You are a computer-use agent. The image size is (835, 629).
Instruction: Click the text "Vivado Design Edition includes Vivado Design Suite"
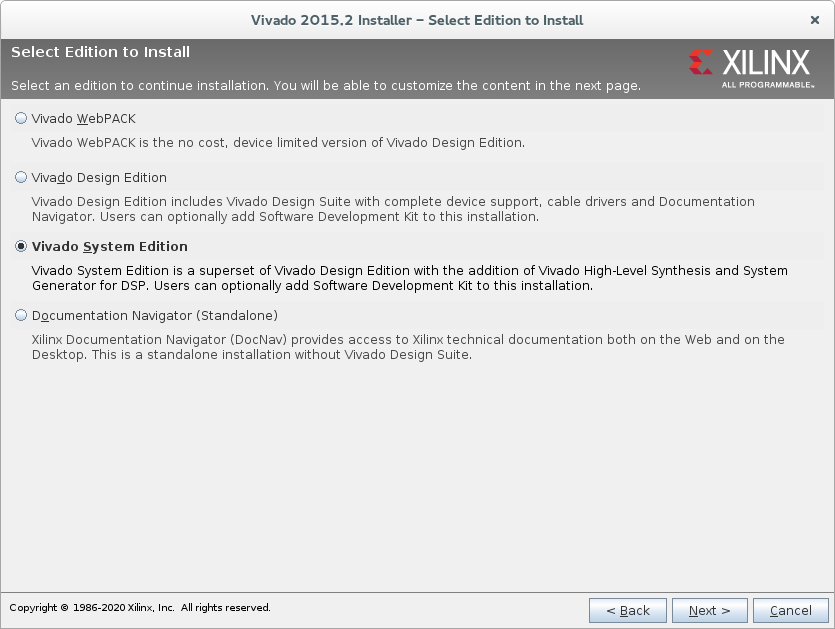(x=191, y=202)
